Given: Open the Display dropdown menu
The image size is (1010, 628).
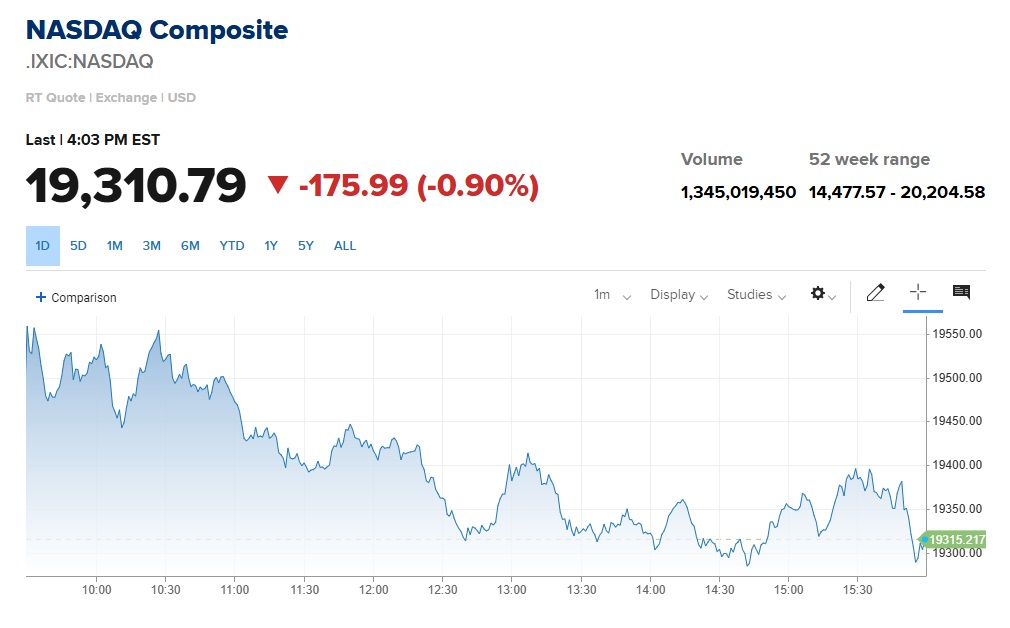Looking at the screenshot, I should click(679, 295).
